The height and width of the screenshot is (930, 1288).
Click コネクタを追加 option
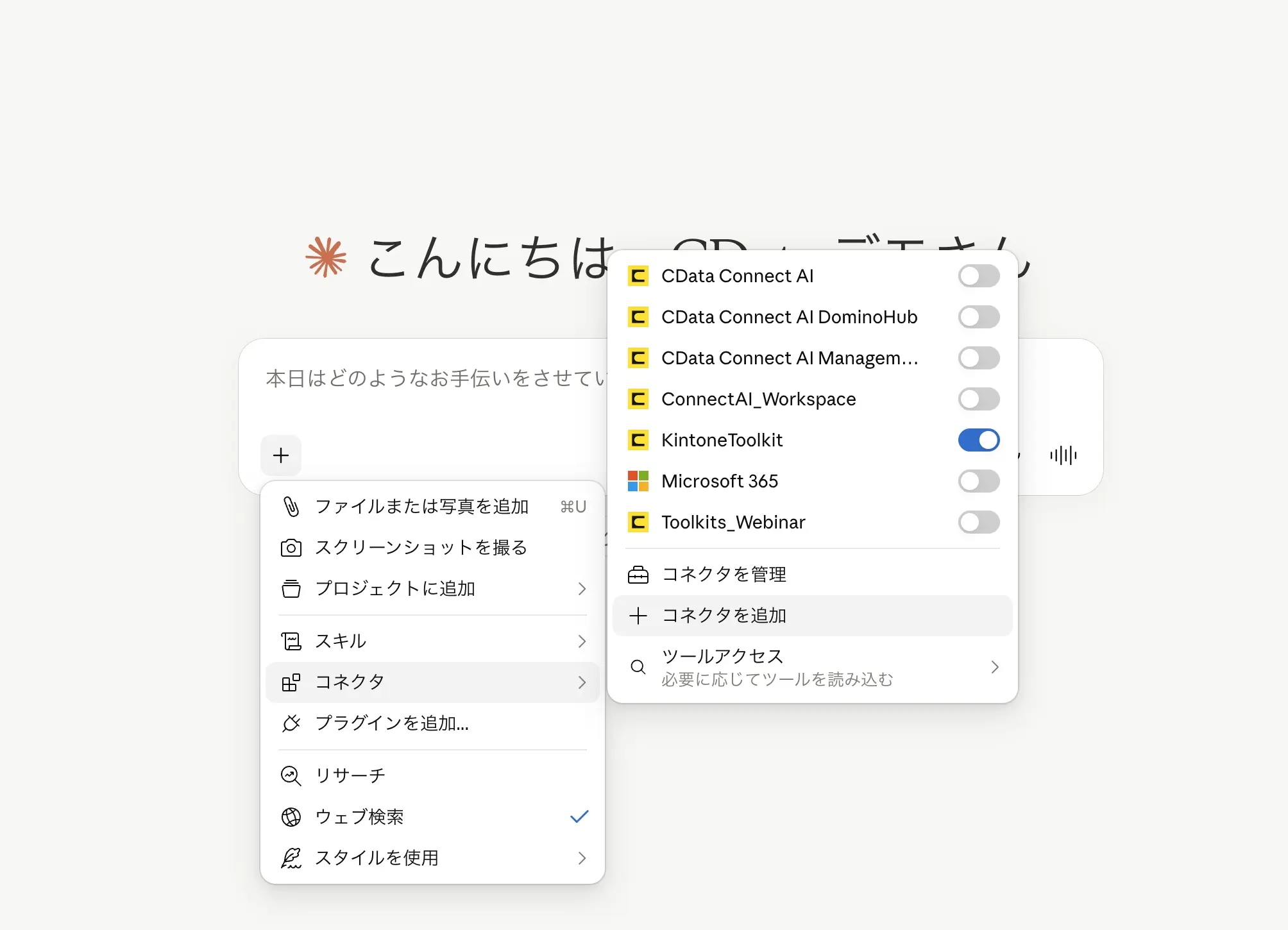tap(813, 616)
